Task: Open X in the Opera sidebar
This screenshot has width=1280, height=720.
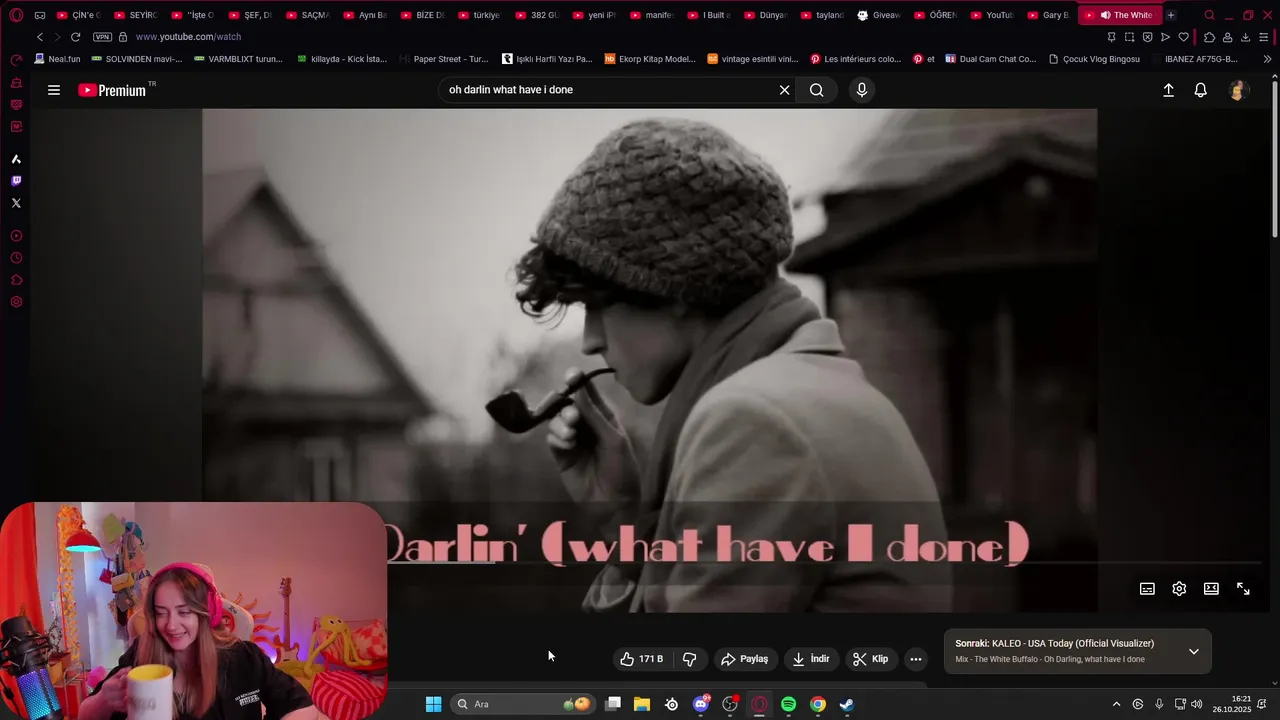Action: (16, 203)
